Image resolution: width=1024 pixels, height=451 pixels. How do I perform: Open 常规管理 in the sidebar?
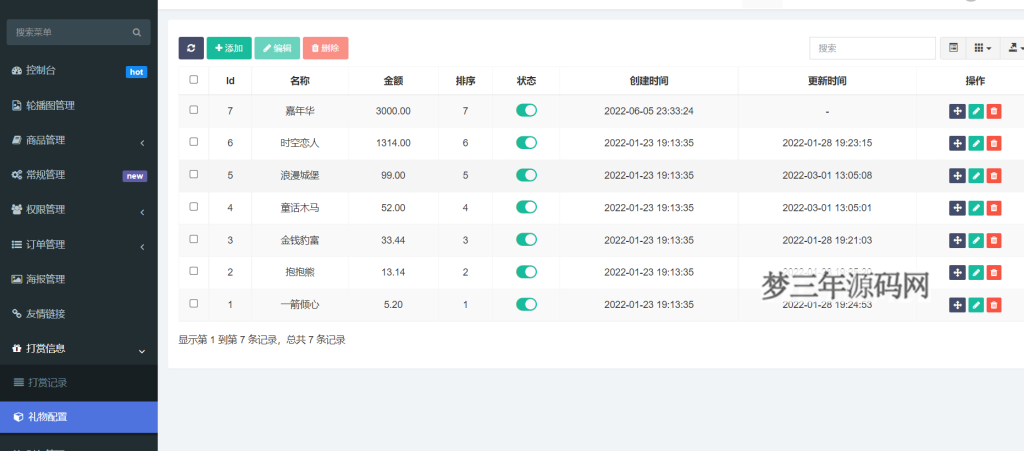[x=78, y=175]
